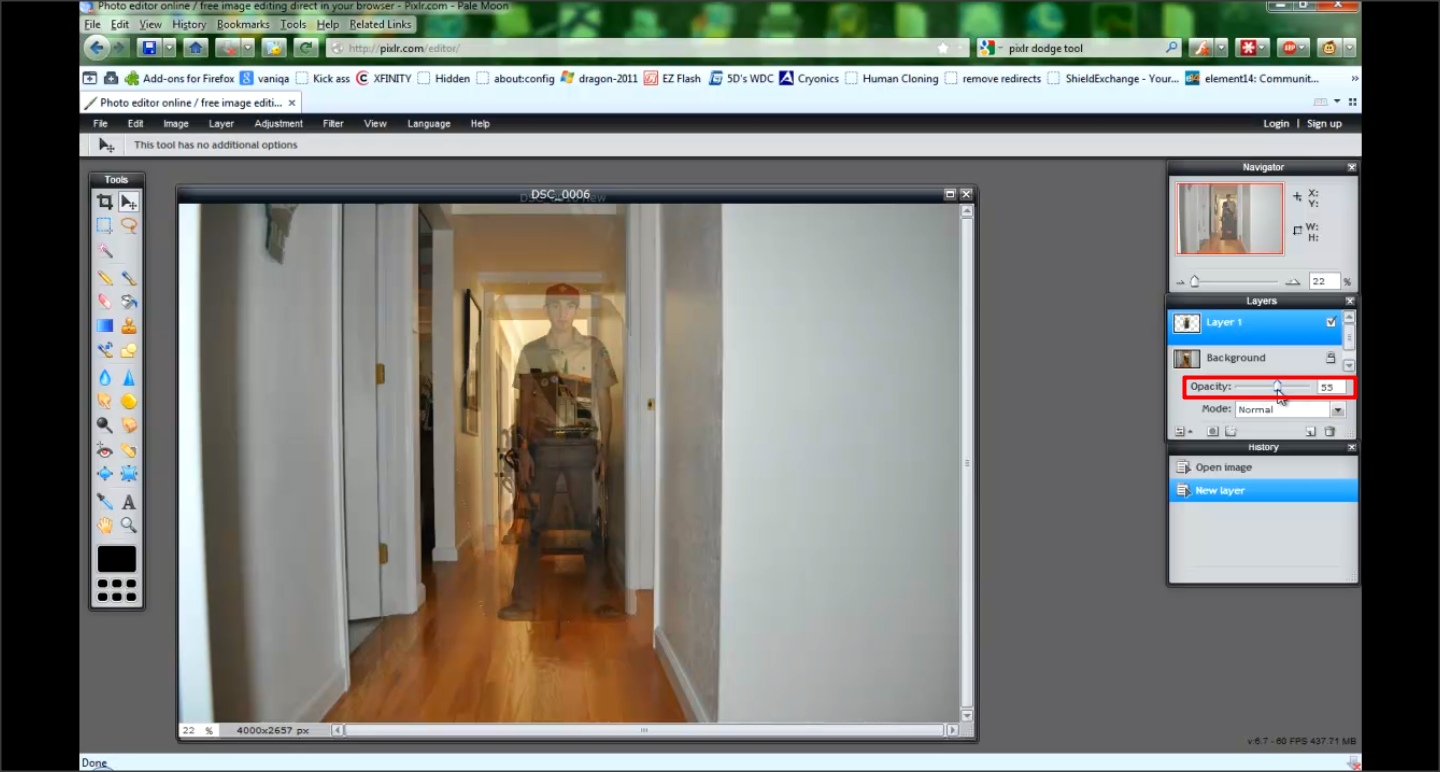Click the Layer styles icon
1440x772 pixels.
[1231, 432]
